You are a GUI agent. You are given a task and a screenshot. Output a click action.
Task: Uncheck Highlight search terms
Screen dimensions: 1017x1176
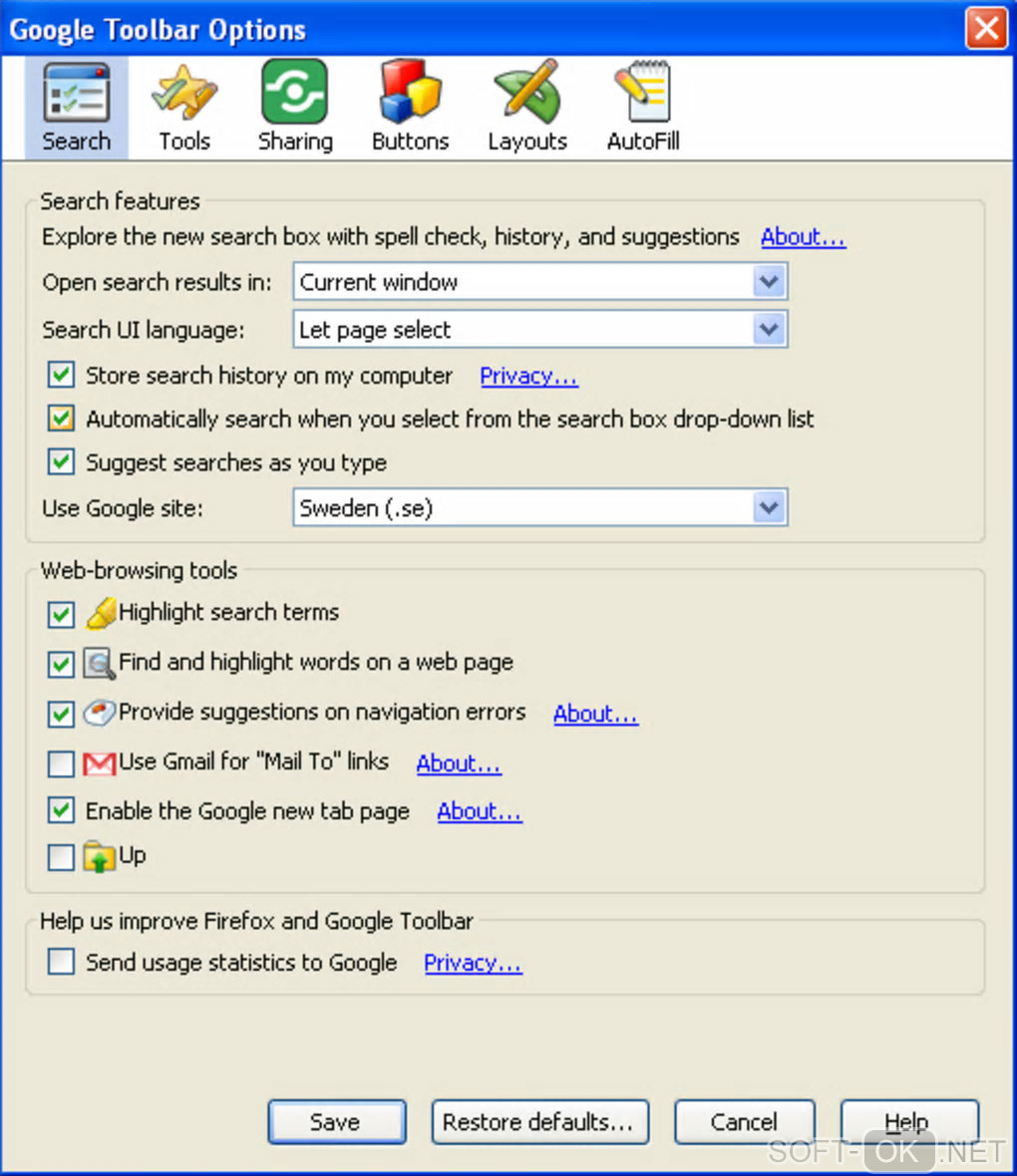click(x=61, y=614)
